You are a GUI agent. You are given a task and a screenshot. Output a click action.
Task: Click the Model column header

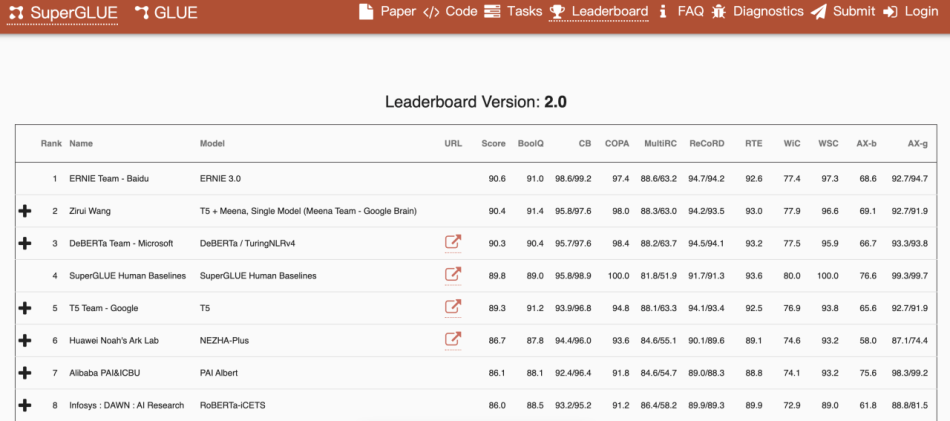pos(212,144)
